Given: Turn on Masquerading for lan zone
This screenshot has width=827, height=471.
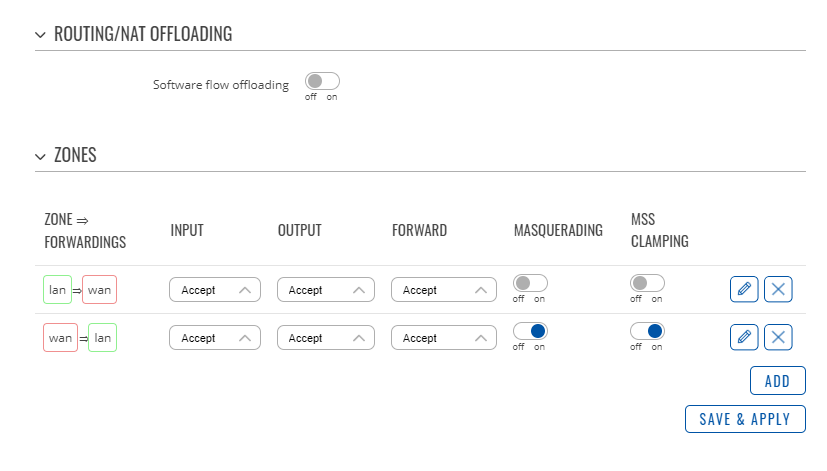Looking at the screenshot, I should coord(530,283).
